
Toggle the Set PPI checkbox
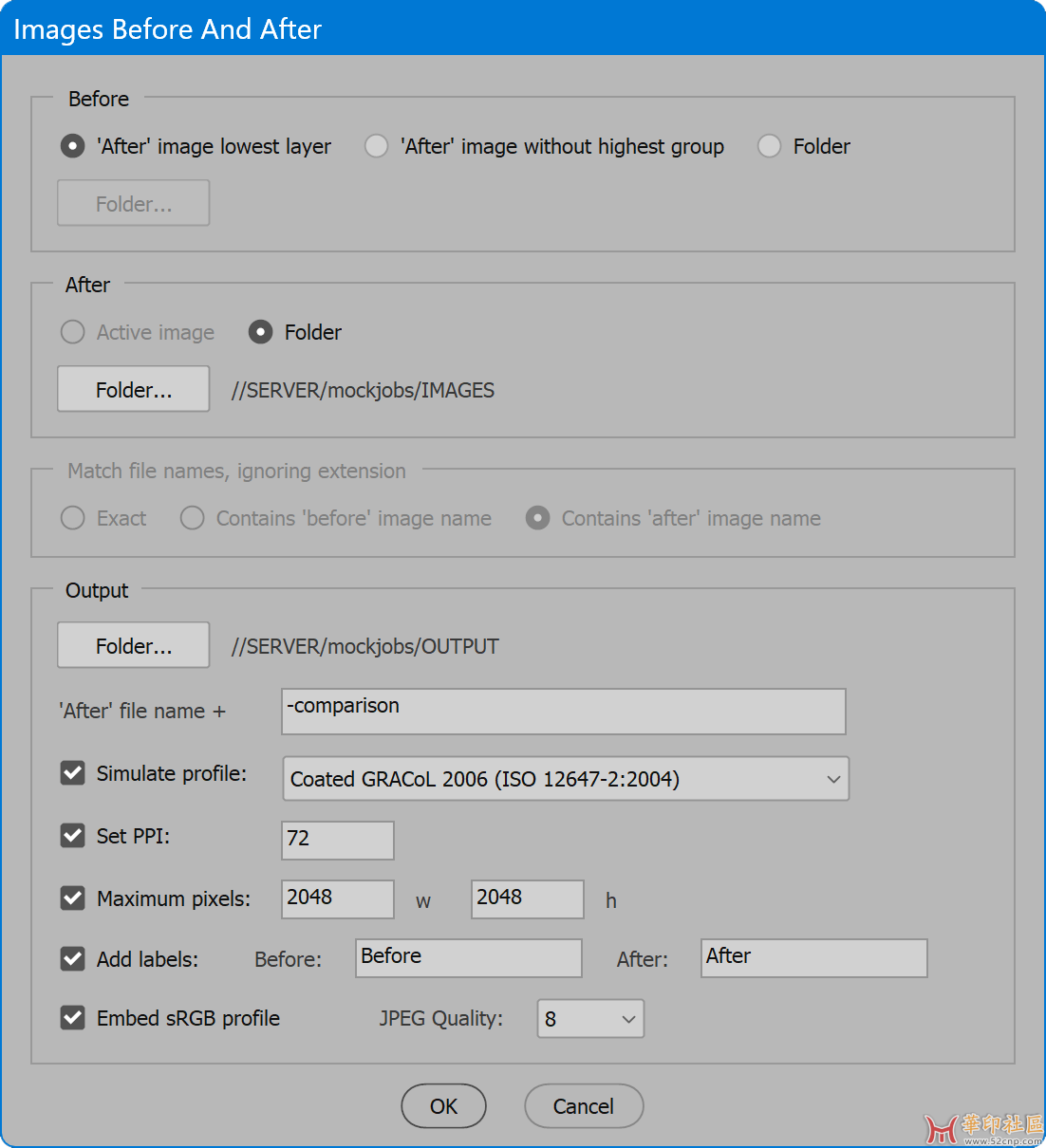click(73, 836)
